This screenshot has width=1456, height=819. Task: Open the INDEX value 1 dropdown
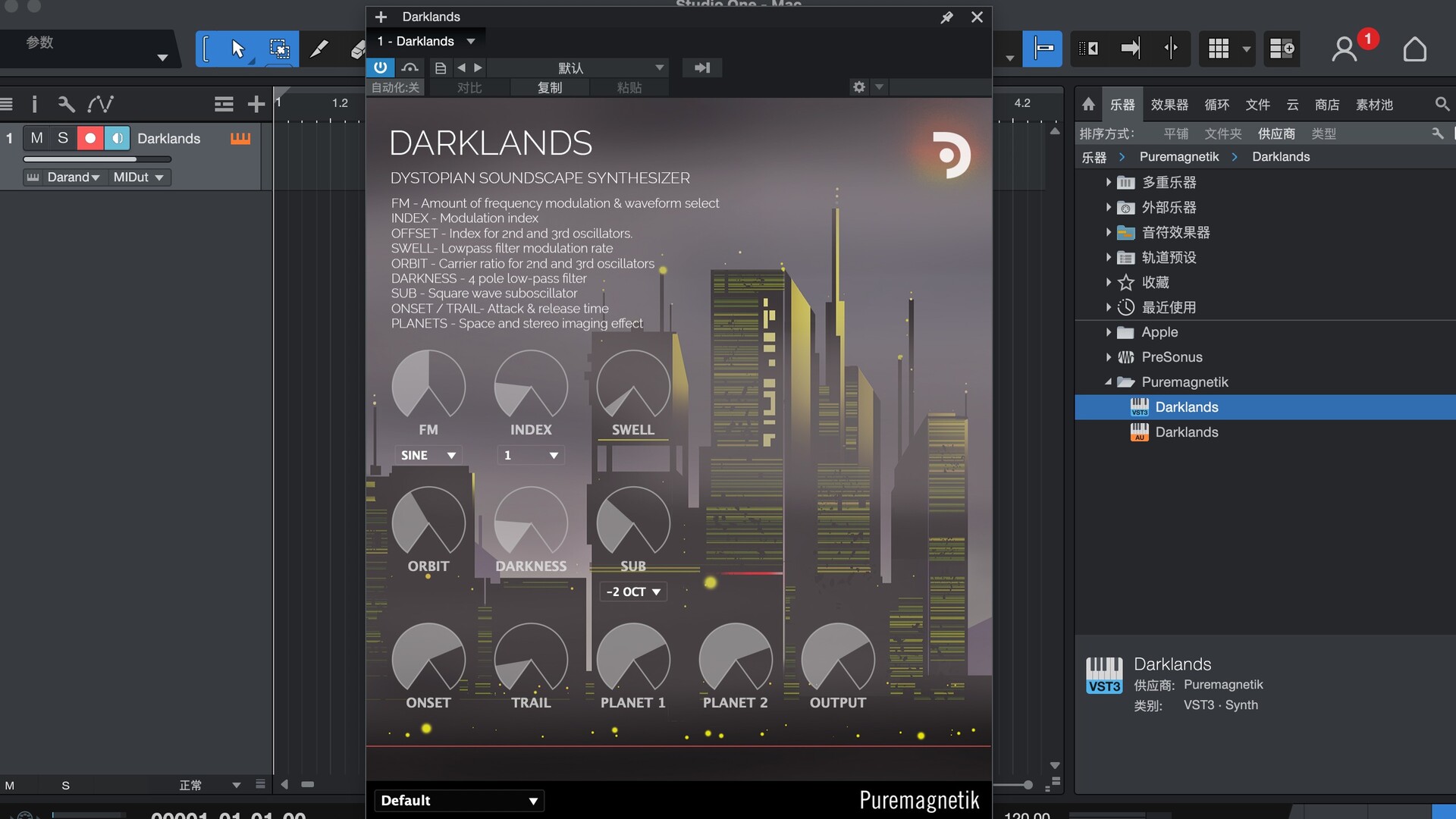coord(531,455)
